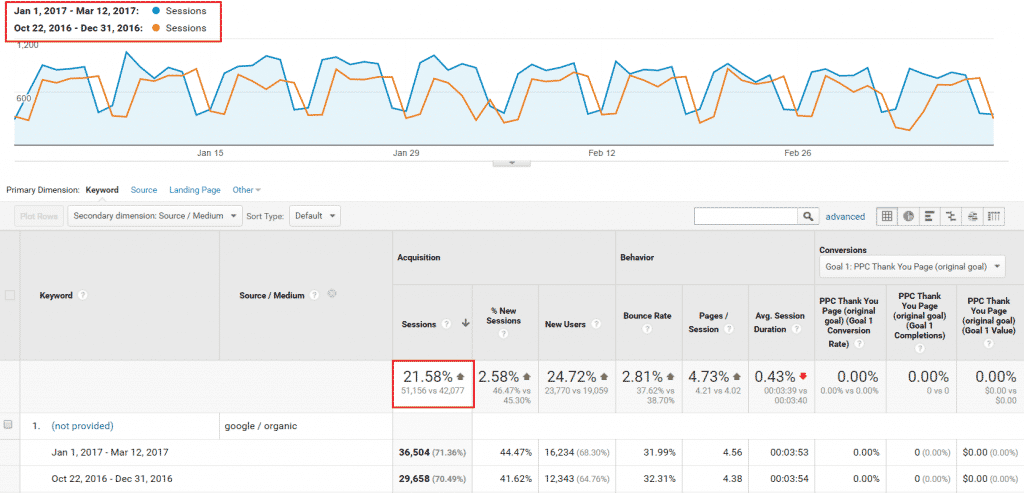This screenshot has width=1024, height=493.
Task: Open help for % New Sessions column
Action: tap(504, 334)
